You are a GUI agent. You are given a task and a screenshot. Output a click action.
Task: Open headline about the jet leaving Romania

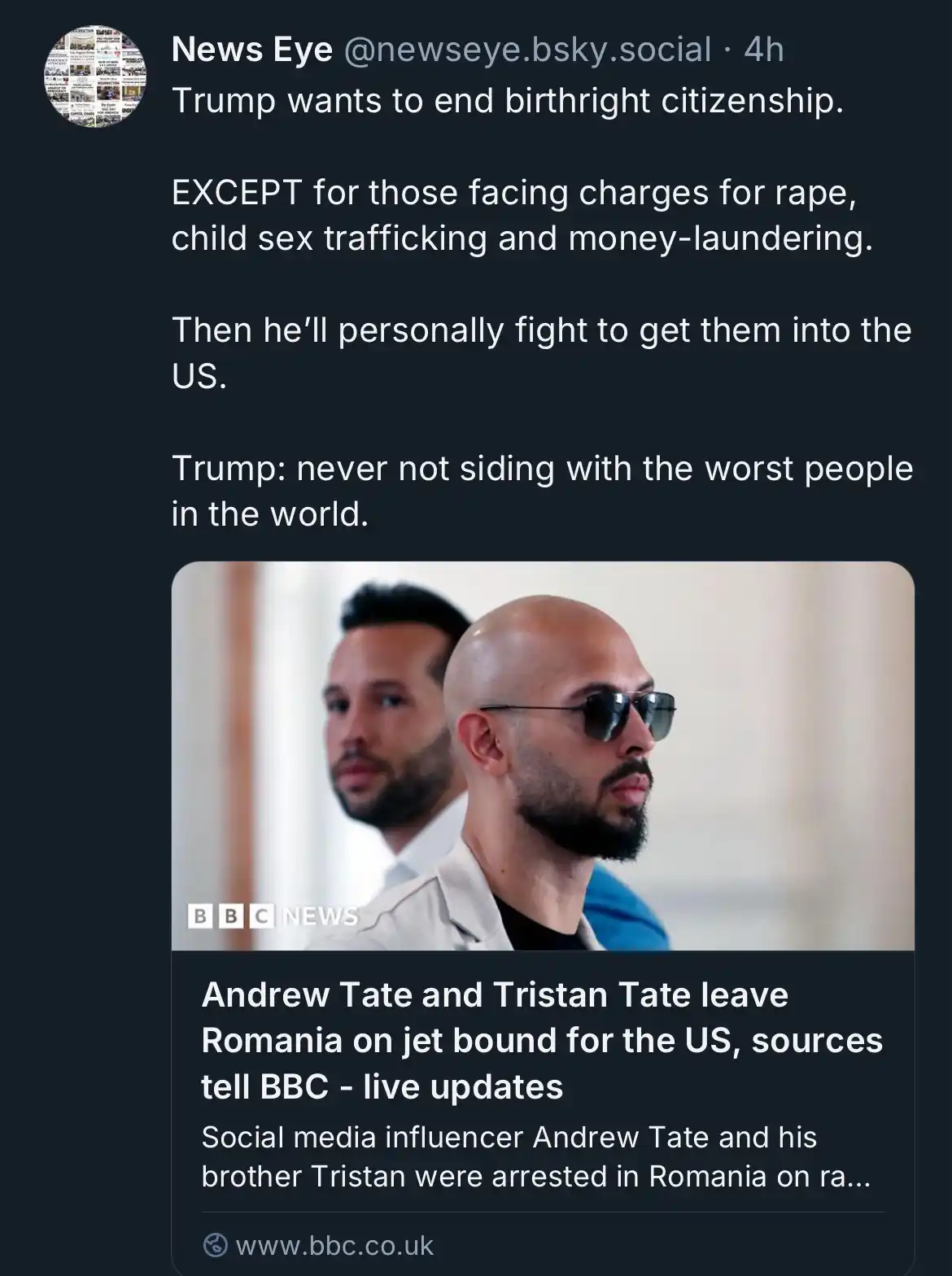click(x=542, y=1040)
